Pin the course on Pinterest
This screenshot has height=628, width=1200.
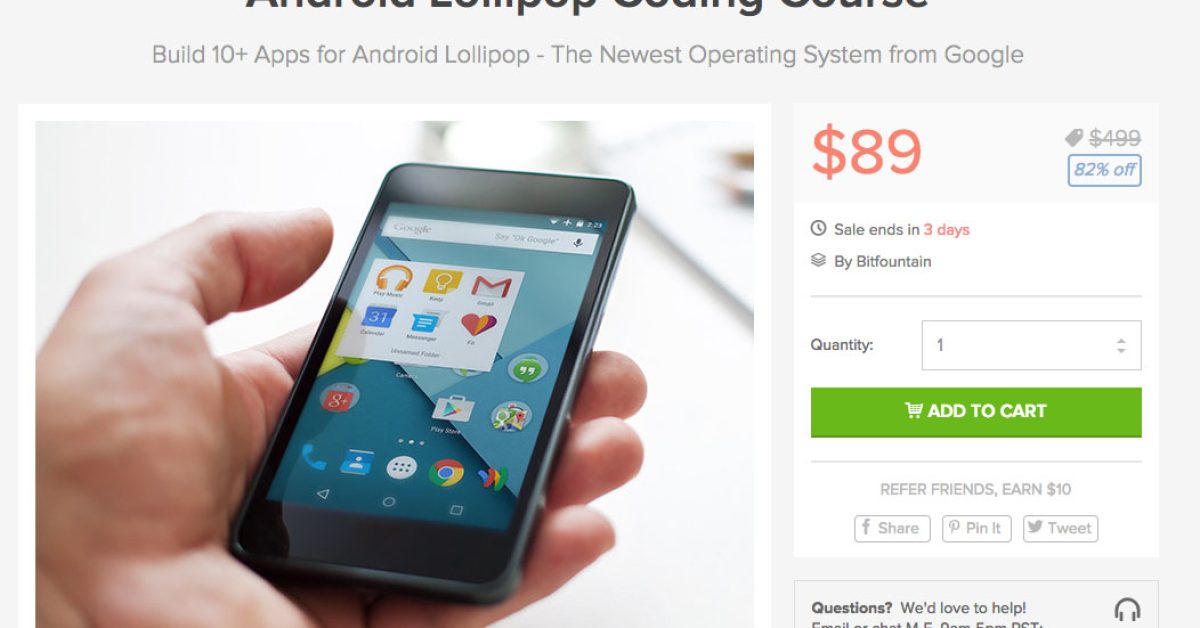coord(977,528)
